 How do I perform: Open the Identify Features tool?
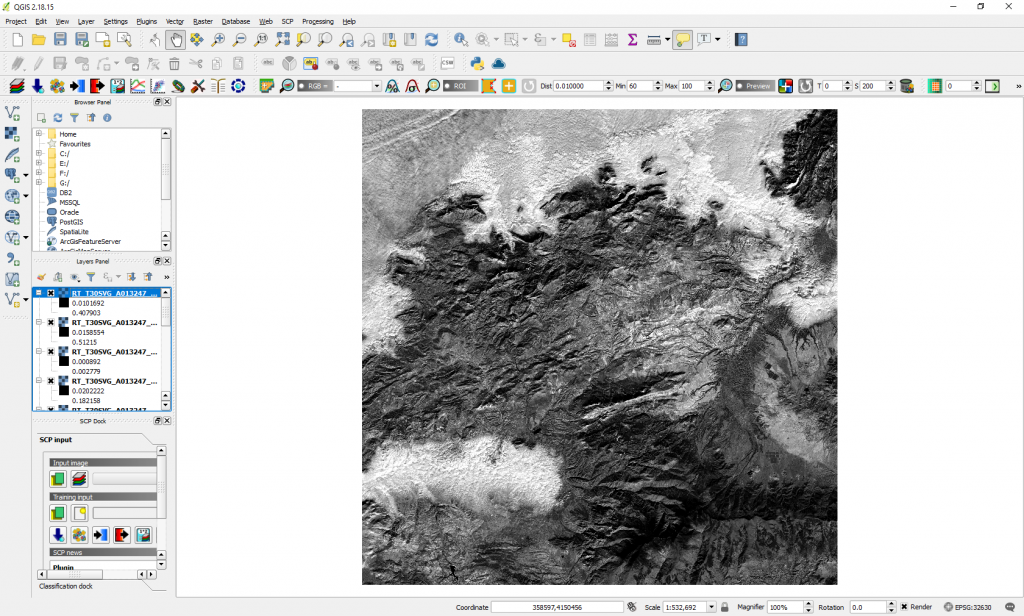pyautogui.click(x=460, y=39)
